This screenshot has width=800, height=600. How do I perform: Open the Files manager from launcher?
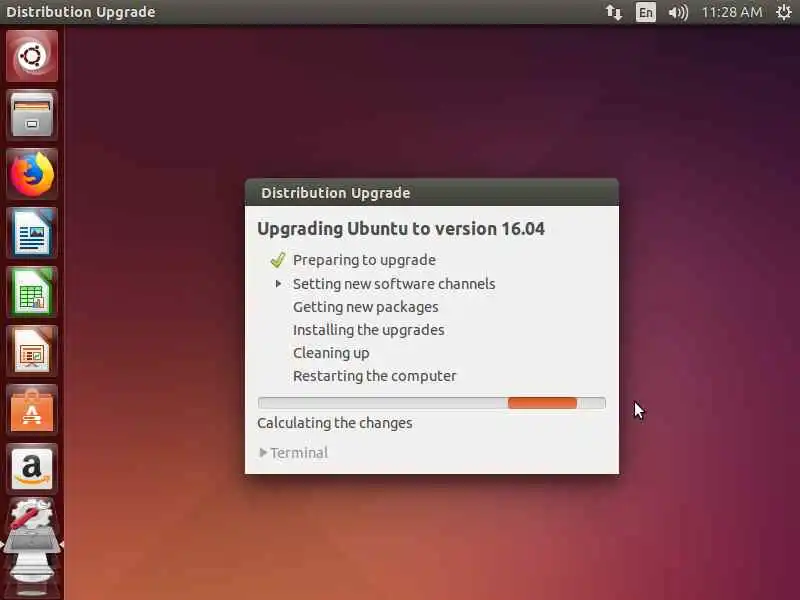point(32,115)
